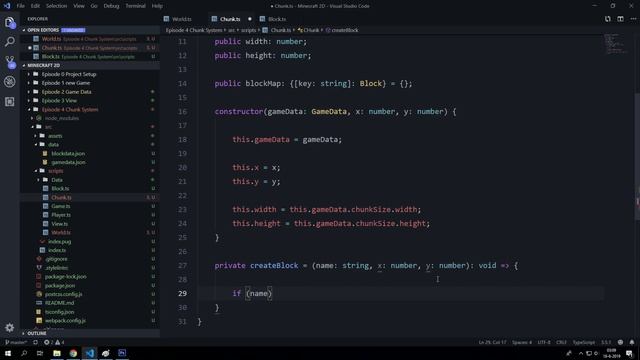Click the Visual Studio Code taskbar icon
Screen dimensions: 640x360
tap(89, 353)
